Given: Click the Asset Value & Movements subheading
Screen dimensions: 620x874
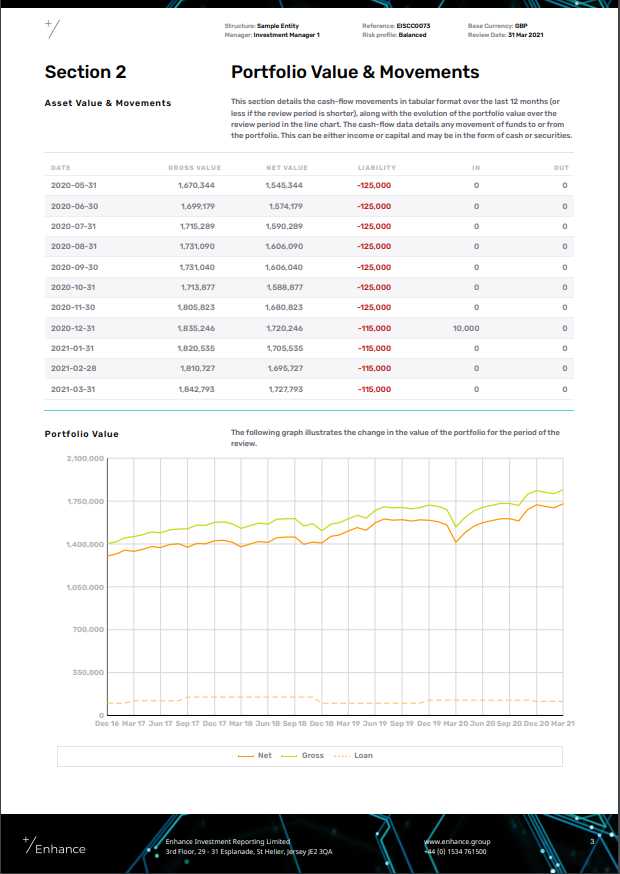Looking at the screenshot, I should tap(108, 103).
